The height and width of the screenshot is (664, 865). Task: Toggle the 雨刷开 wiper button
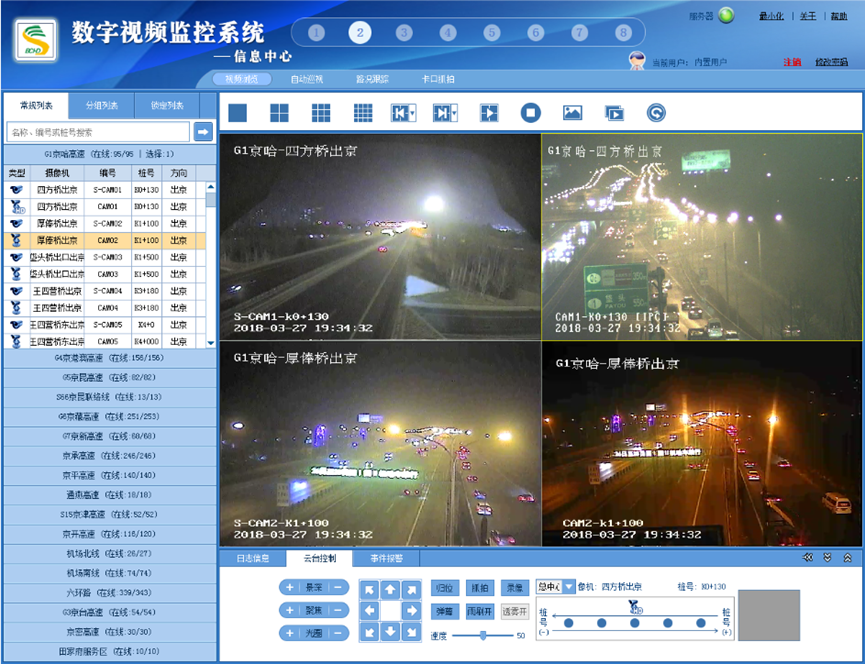coord(480,610)
